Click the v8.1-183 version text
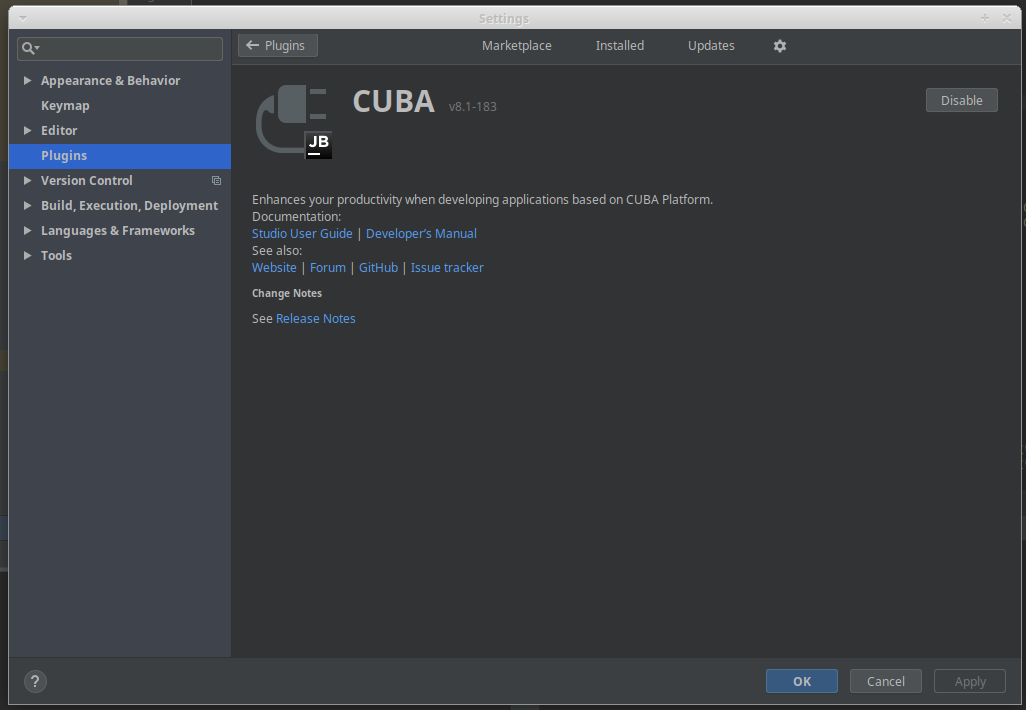The image size is (1026, 710). coord(472,107)
